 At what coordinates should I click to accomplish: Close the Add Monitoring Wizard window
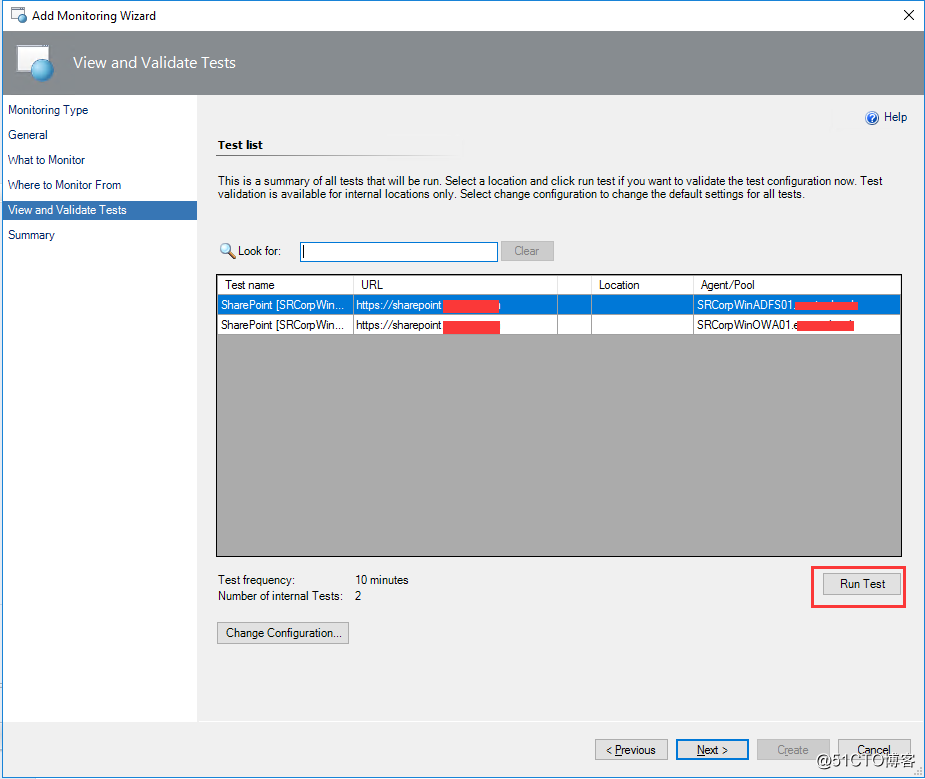coord(908,15)
